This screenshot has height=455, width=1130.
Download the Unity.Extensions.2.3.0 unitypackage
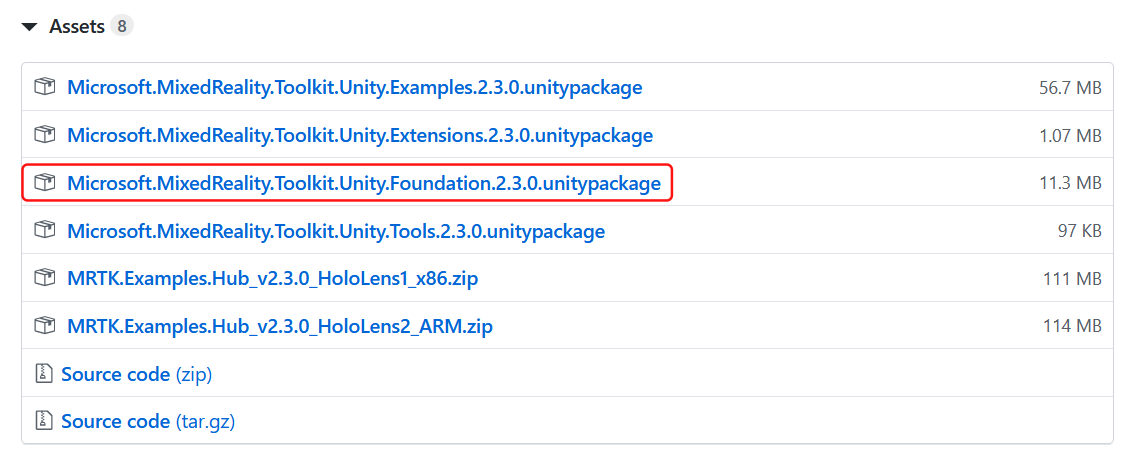point(360,135)
